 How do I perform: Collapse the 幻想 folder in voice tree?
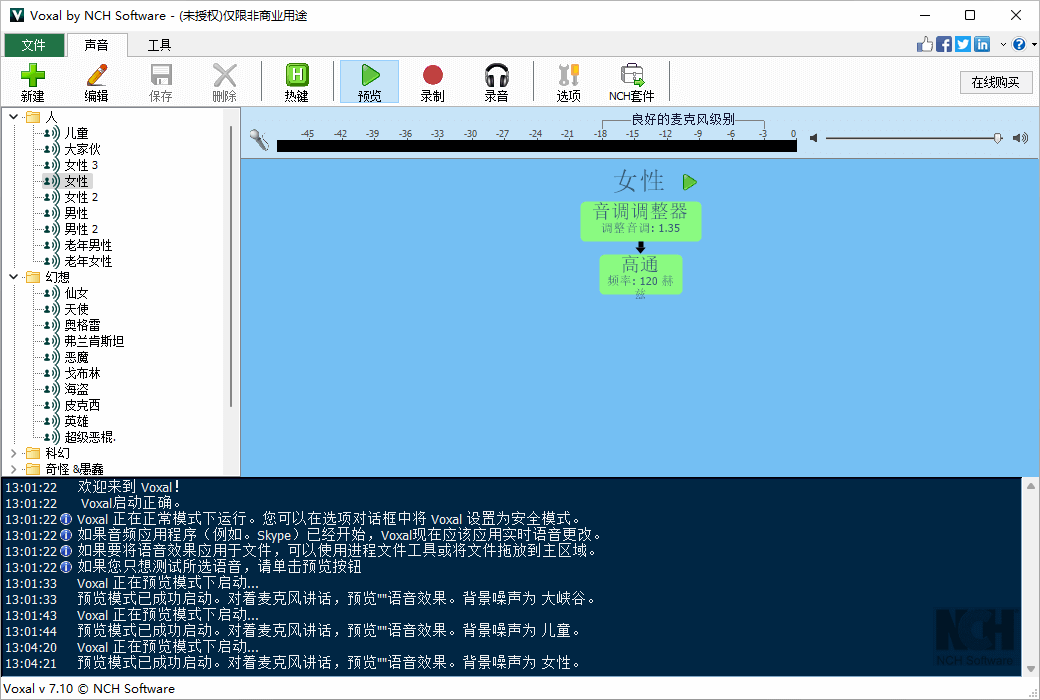[x=13, y=277]
